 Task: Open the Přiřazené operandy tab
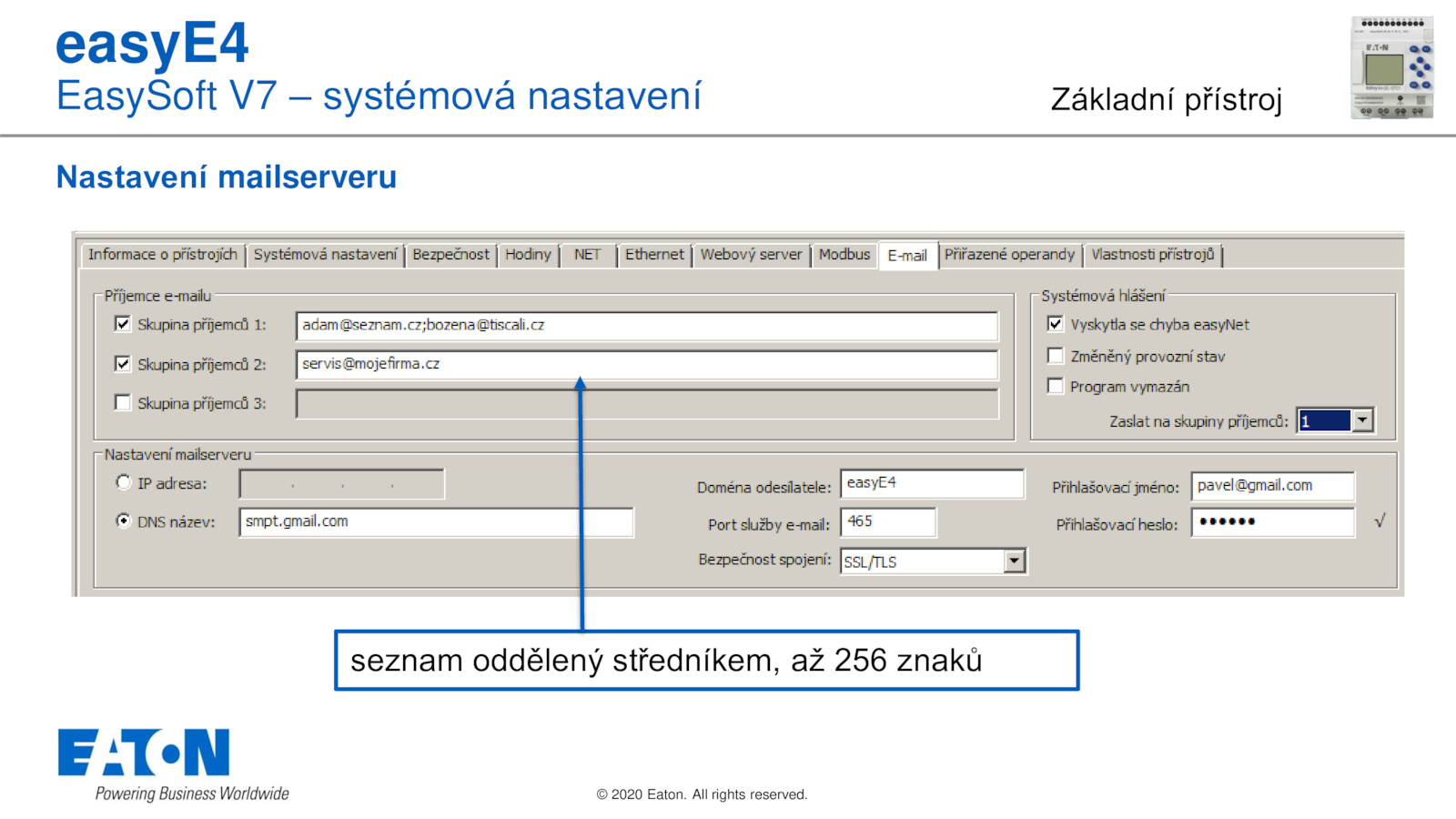tap(1009, 255)
